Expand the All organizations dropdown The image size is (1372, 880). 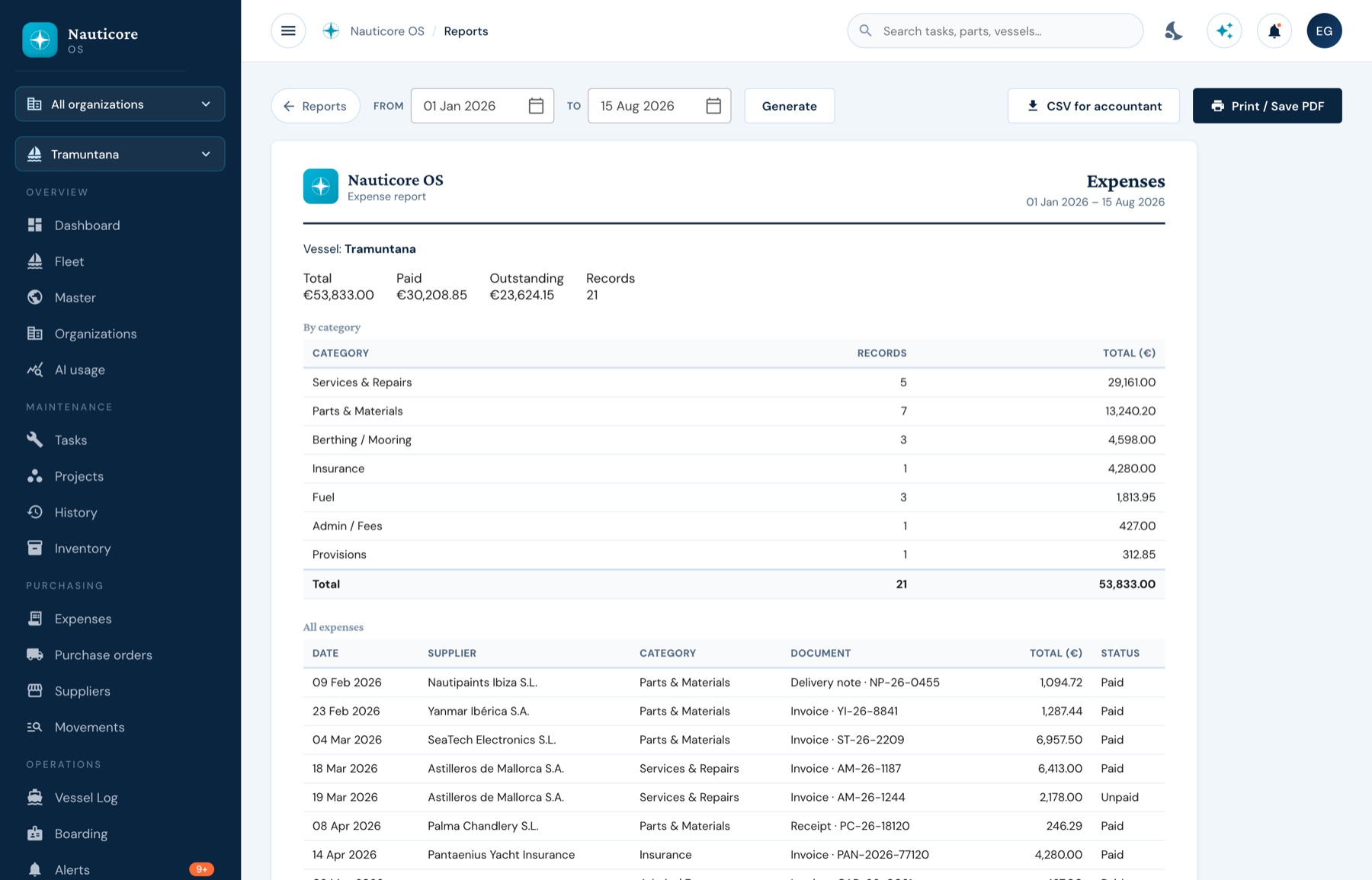pos(120,104)
